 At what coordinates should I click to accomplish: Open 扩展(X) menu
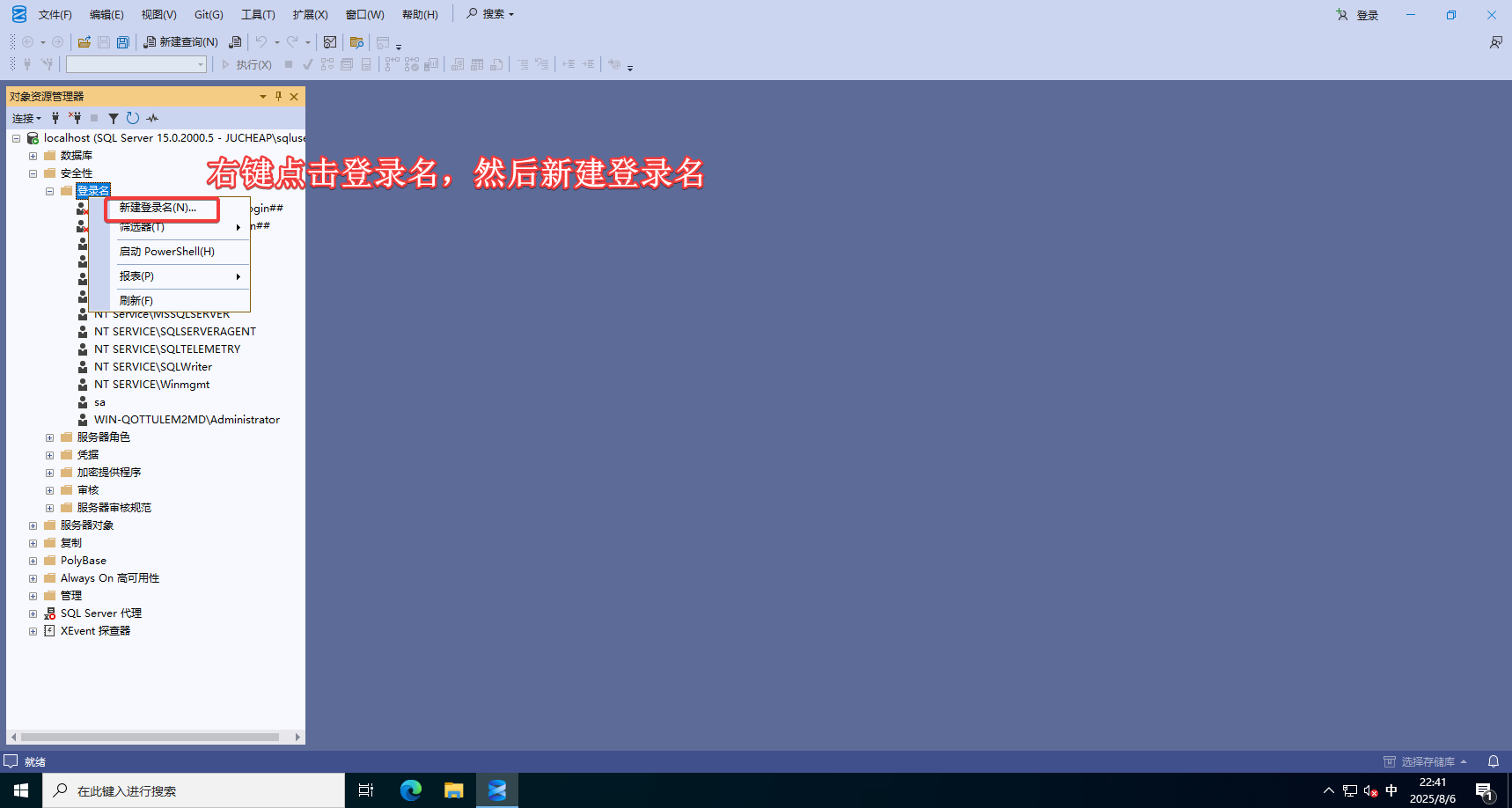(x=310, y=15)
